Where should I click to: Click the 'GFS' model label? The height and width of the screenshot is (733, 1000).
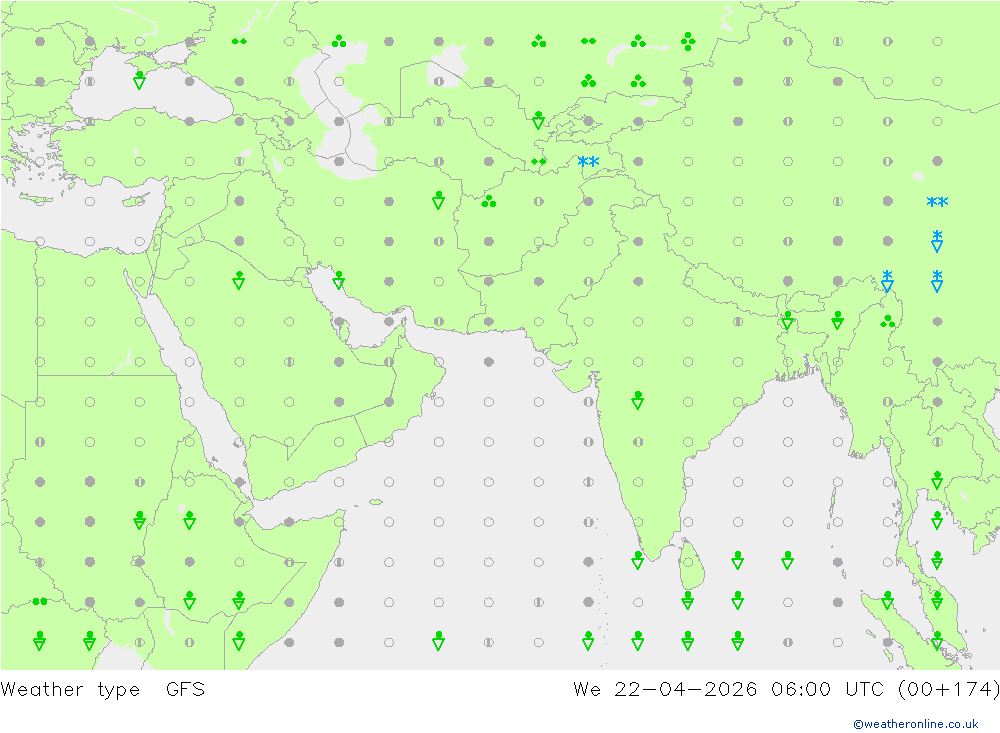[186, 690]
